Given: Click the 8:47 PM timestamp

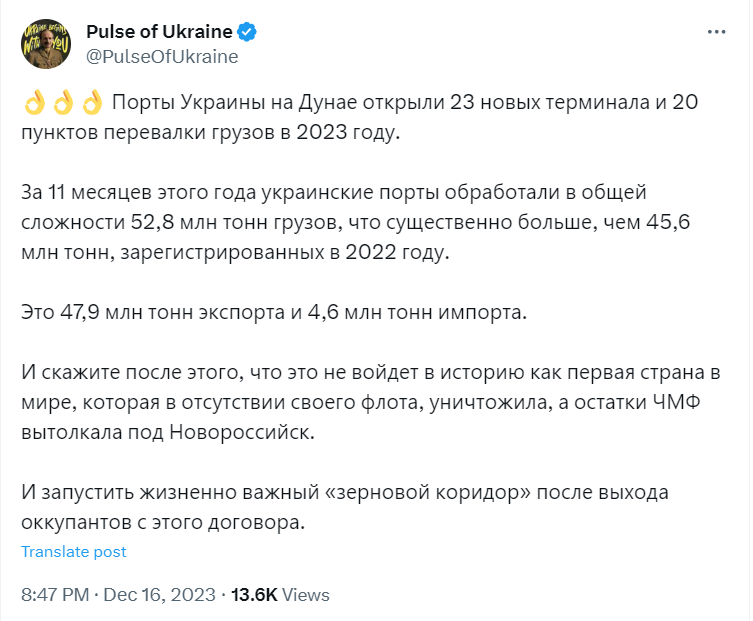Looking at the screenshot, I should pyautogui.click(x=56, y=594).
